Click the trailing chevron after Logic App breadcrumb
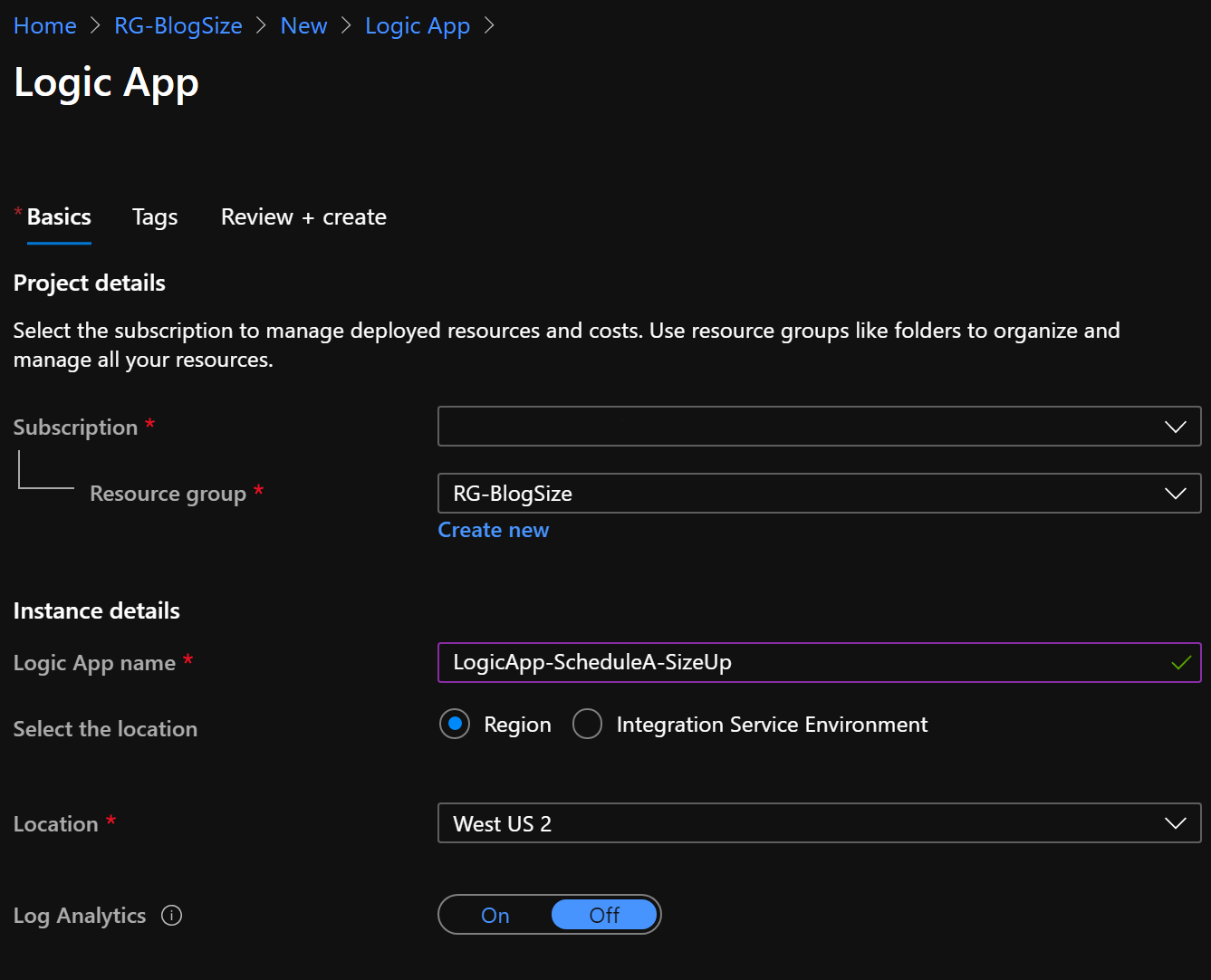Image resolution: width=1211 pixels, height=980 pixels. 489,26
